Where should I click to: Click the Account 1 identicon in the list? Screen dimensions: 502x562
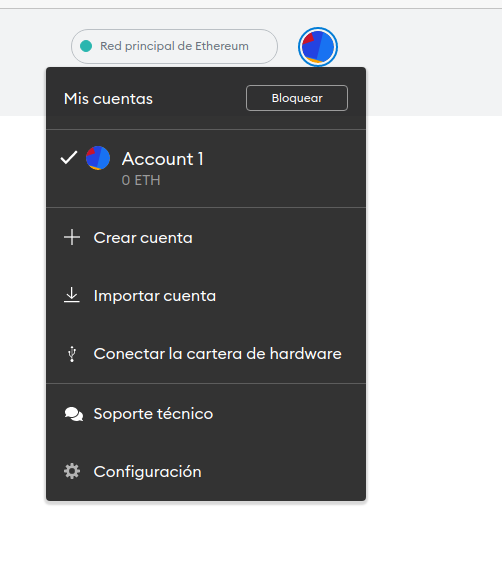(98, 158)
